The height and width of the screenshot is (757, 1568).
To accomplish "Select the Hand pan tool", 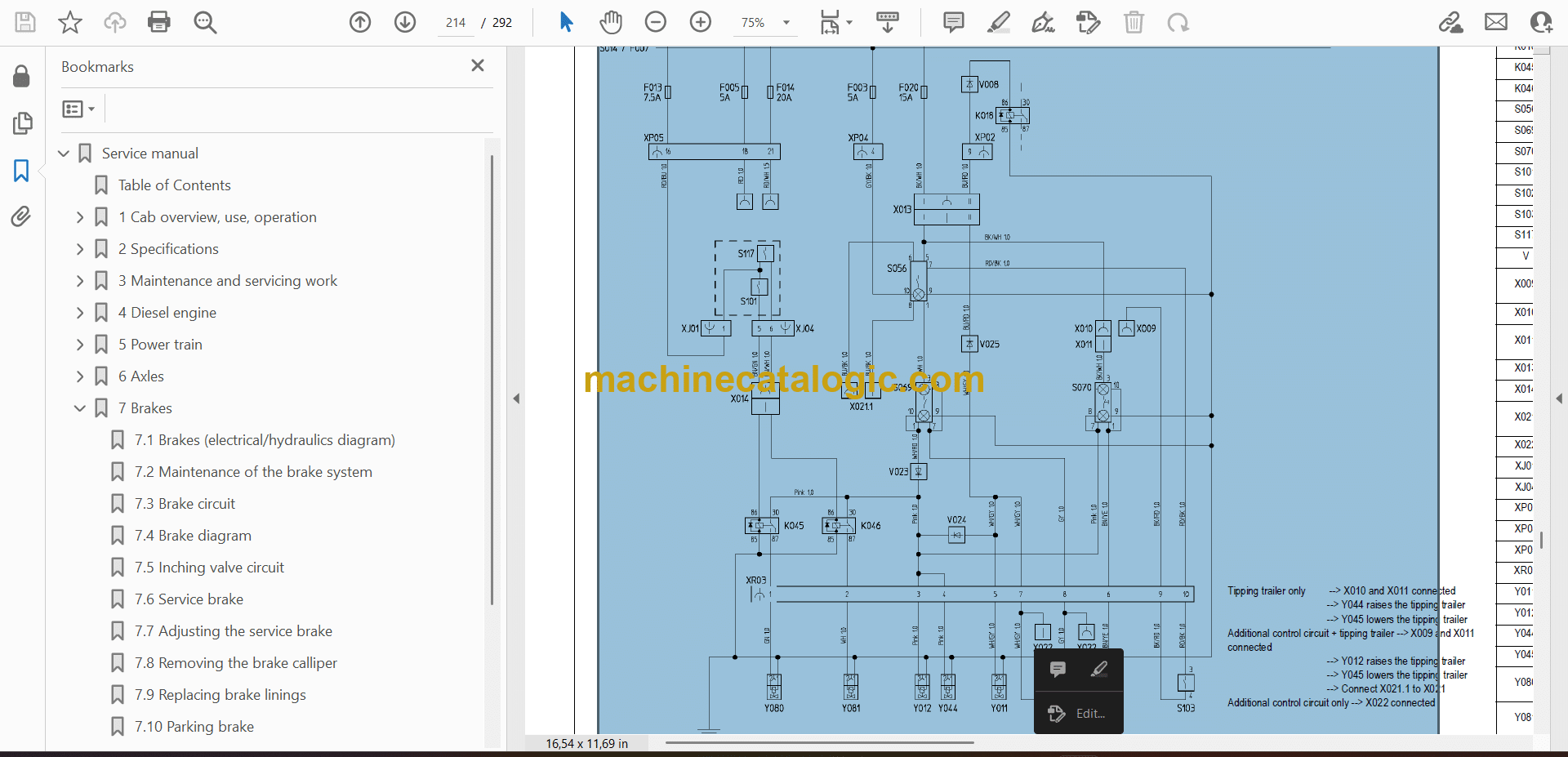I will pyautogui.click(x=610, y=22).
